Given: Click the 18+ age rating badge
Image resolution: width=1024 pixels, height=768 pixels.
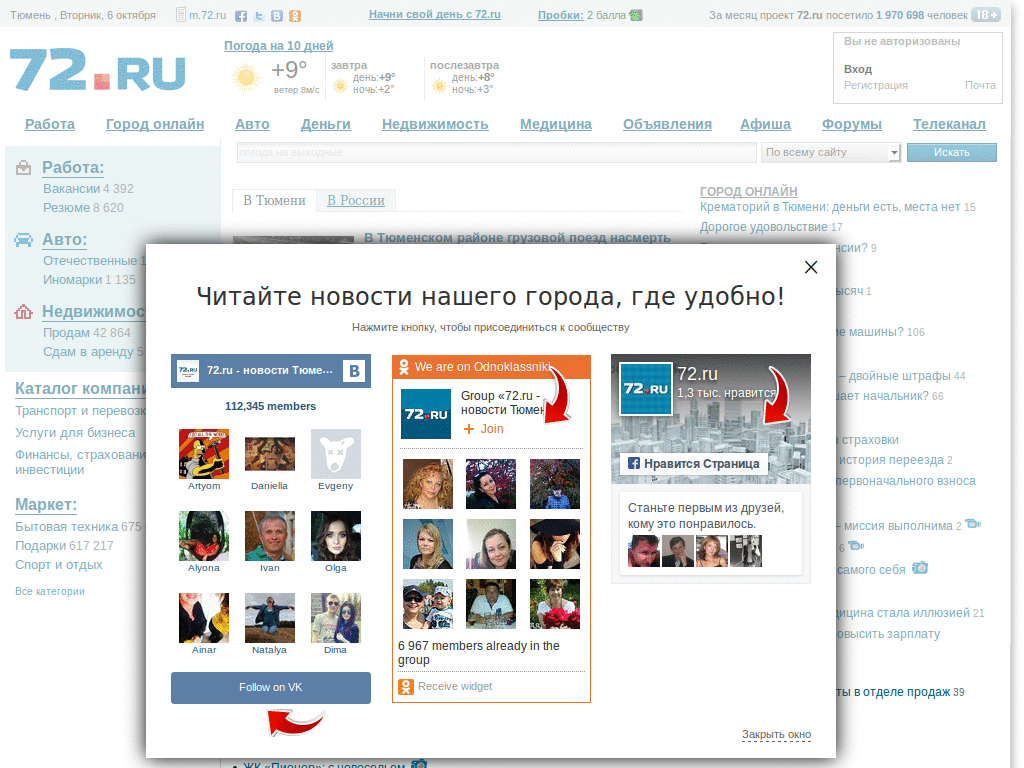Looking at the screenshot, I should pyautogui.click(x=985, y=14).
